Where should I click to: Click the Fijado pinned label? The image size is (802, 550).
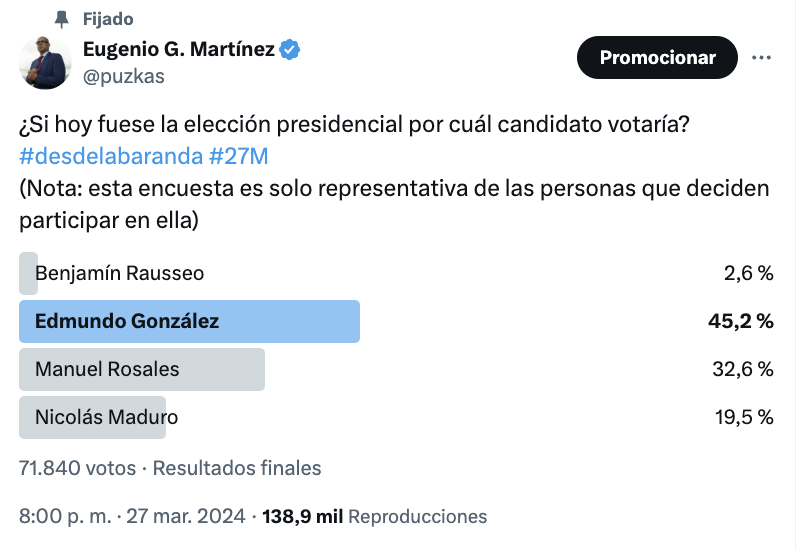108,19
